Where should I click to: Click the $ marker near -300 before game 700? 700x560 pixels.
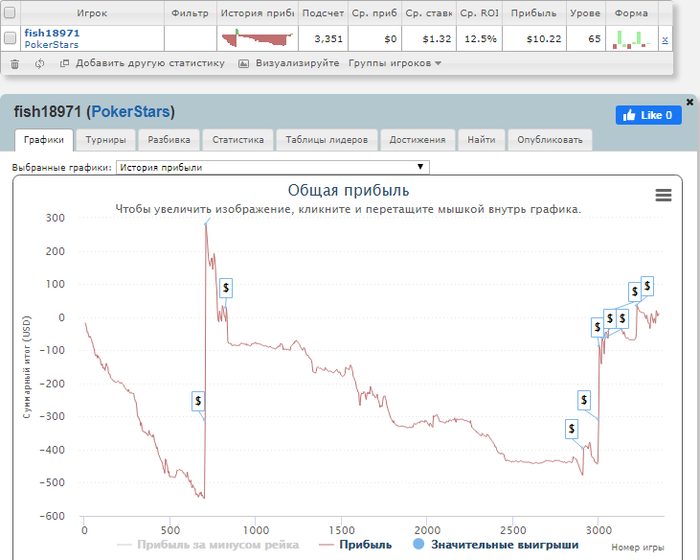coord(198,401)
